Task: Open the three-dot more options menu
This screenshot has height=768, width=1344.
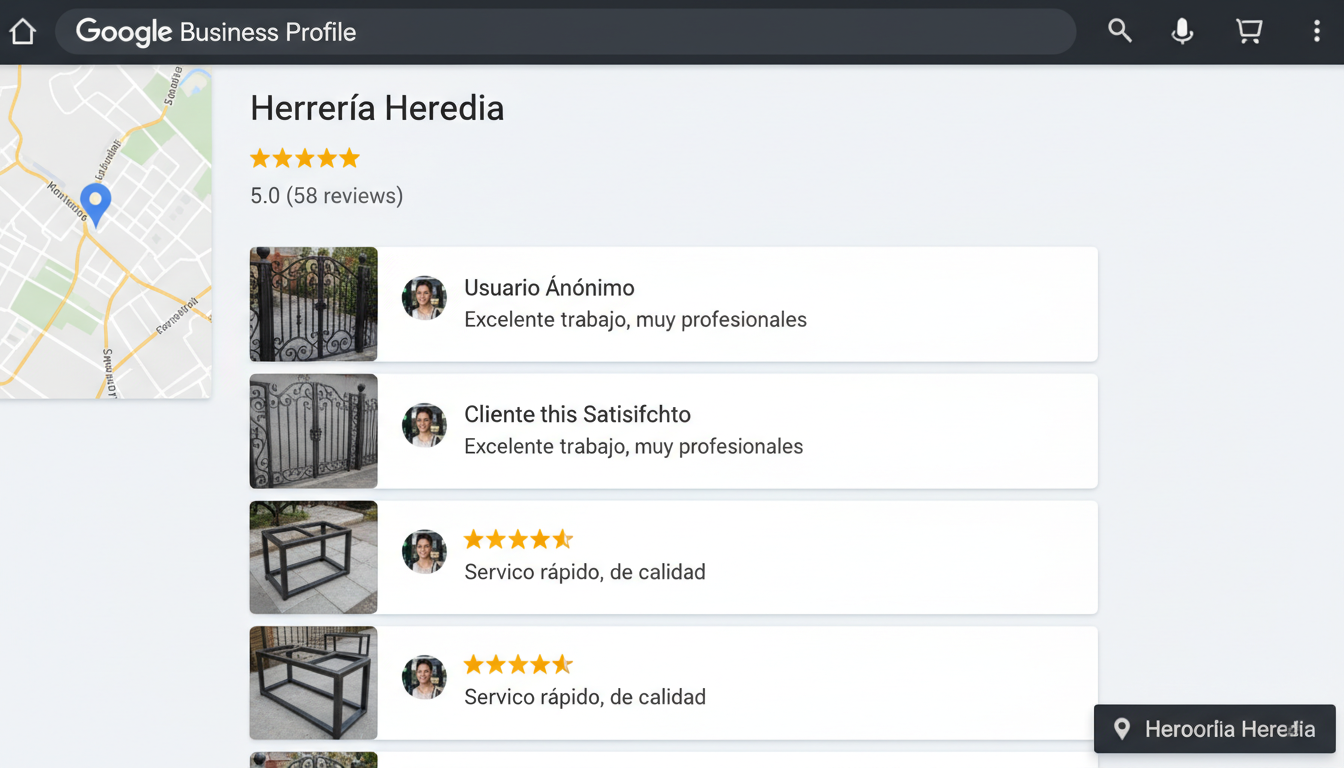Action: (x=1316, y=32)
